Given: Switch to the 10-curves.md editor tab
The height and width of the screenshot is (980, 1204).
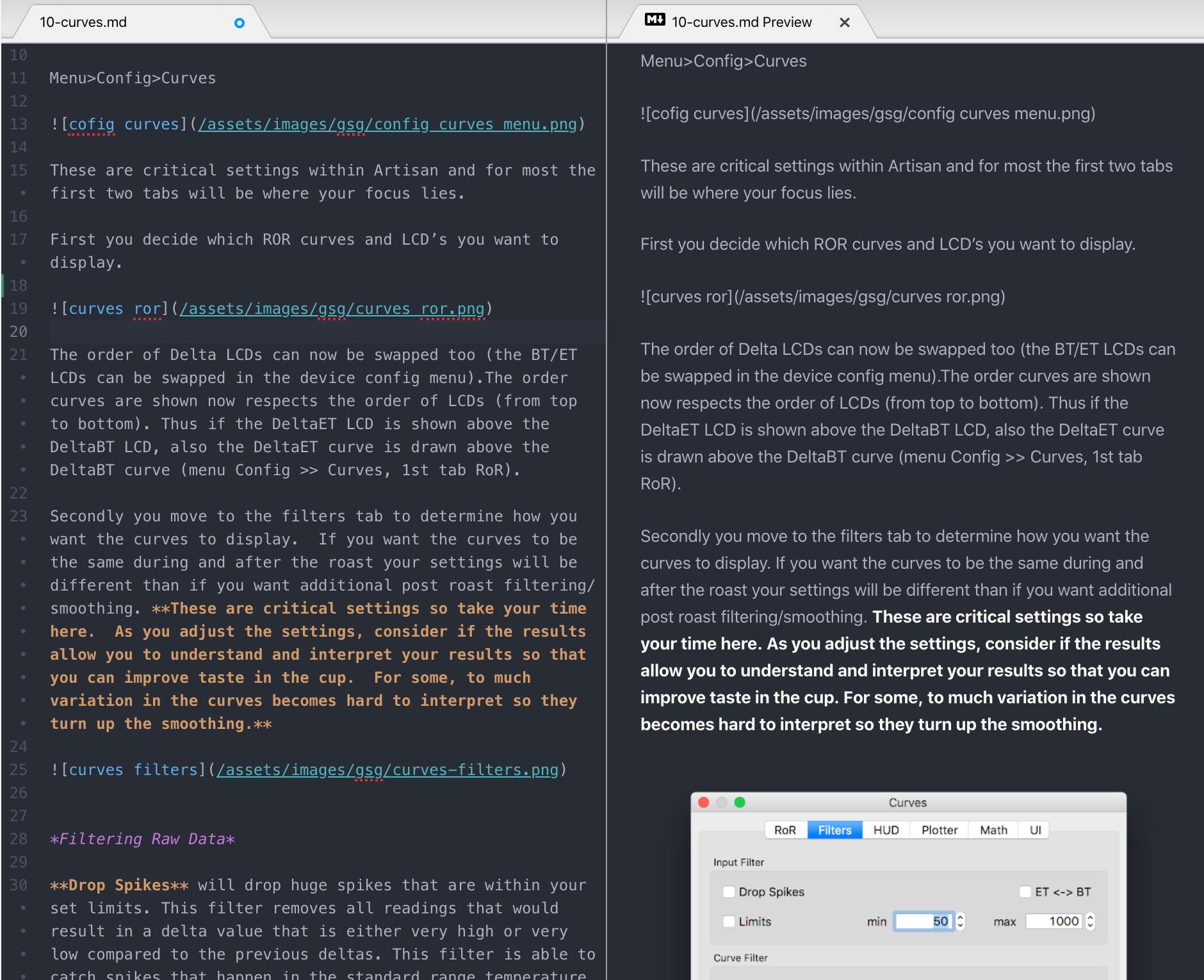Looking at the screenshot, I should (83, 22).
